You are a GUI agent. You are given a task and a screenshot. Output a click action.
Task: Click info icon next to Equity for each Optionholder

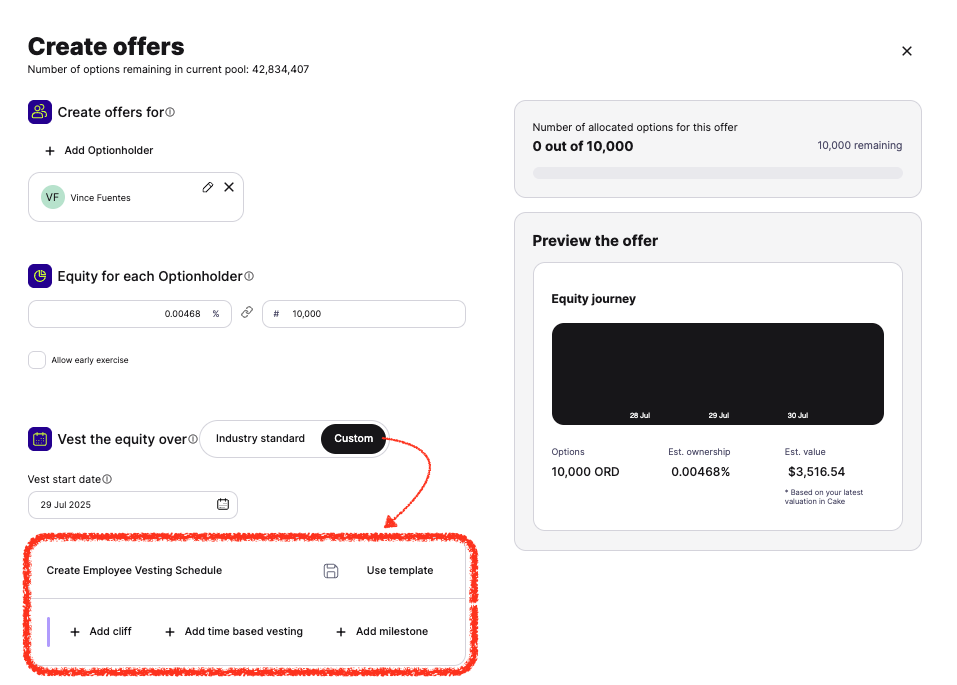point(249,276)
